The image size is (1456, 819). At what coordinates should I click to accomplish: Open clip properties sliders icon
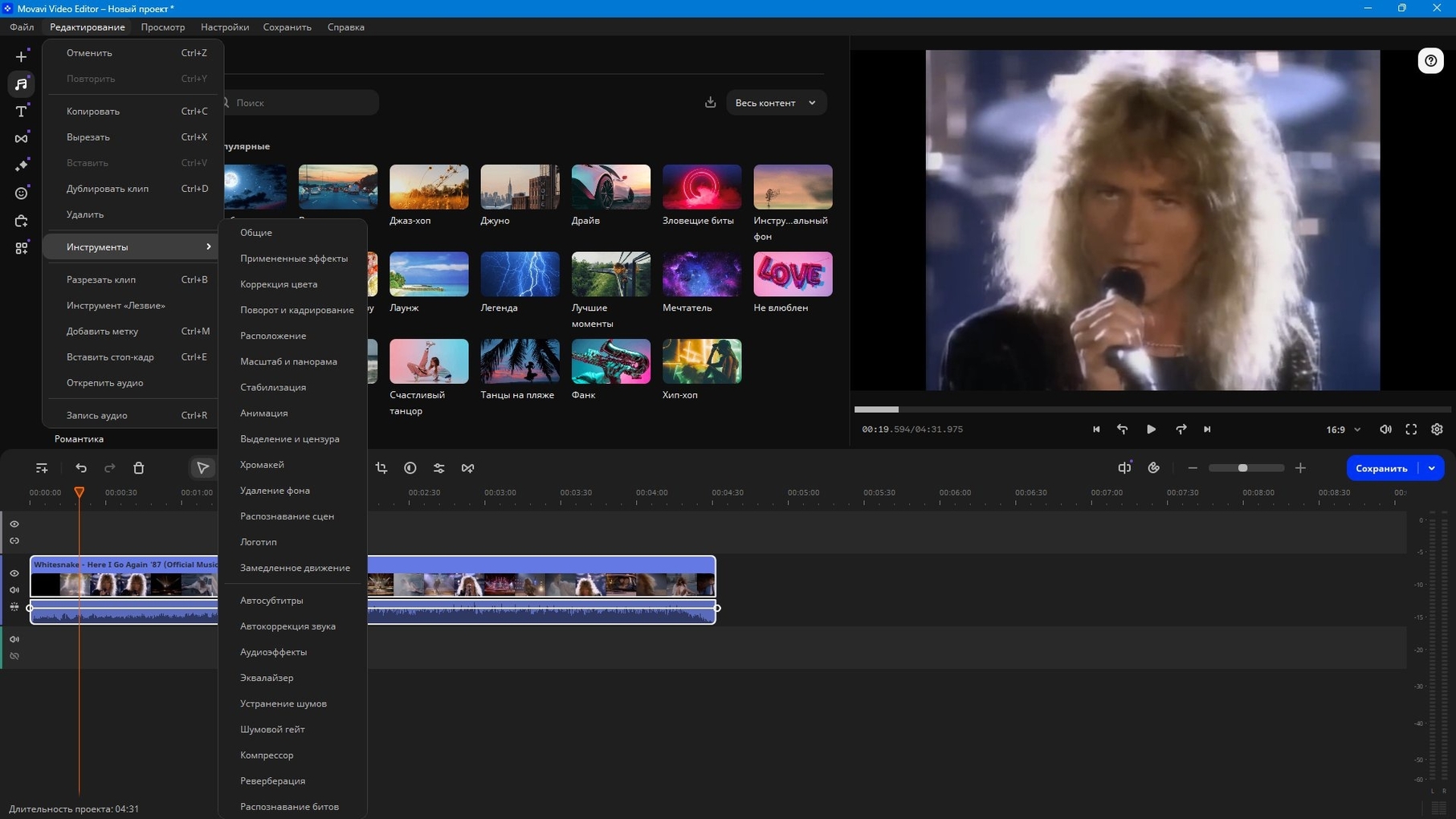(x=439, y=468)
